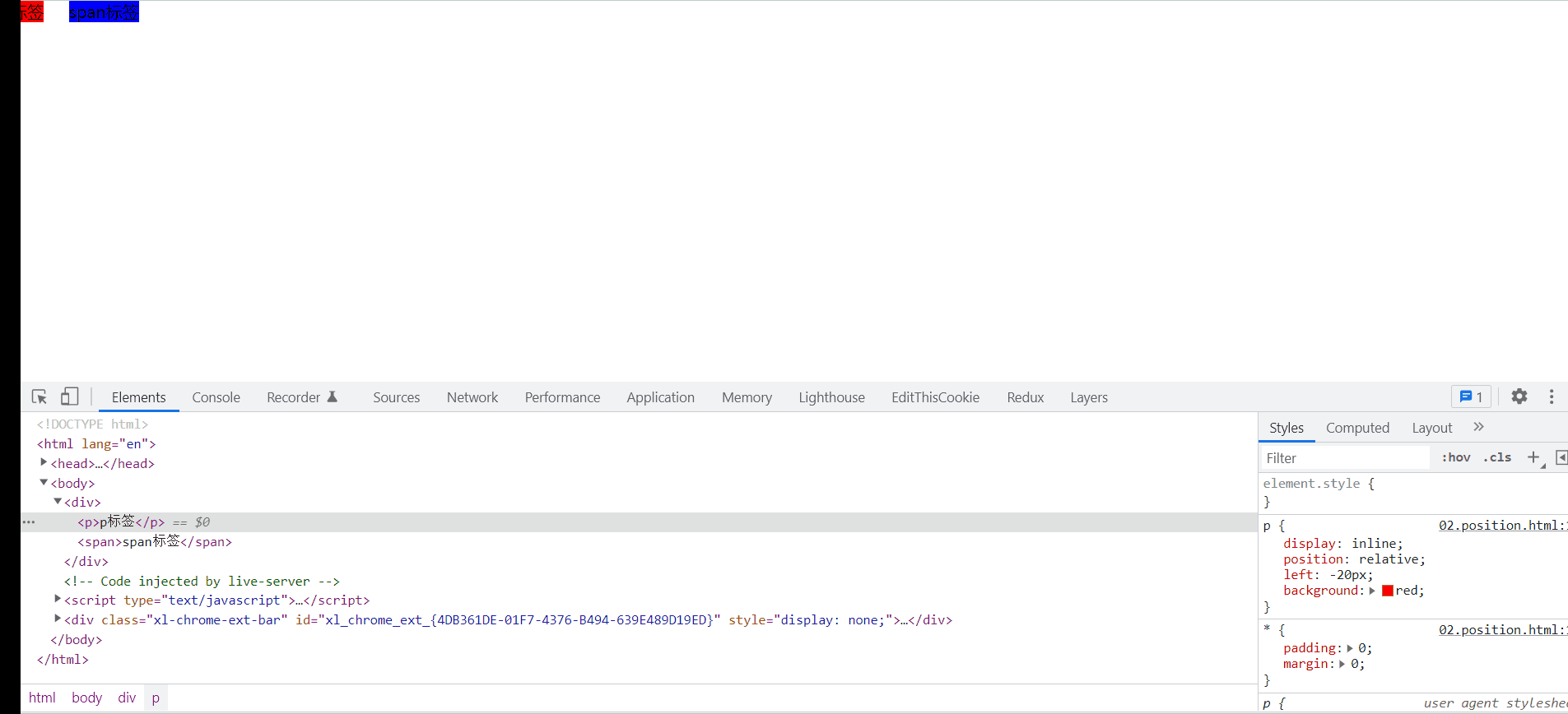Click the blue span标签 element on page

coord(104,12)
